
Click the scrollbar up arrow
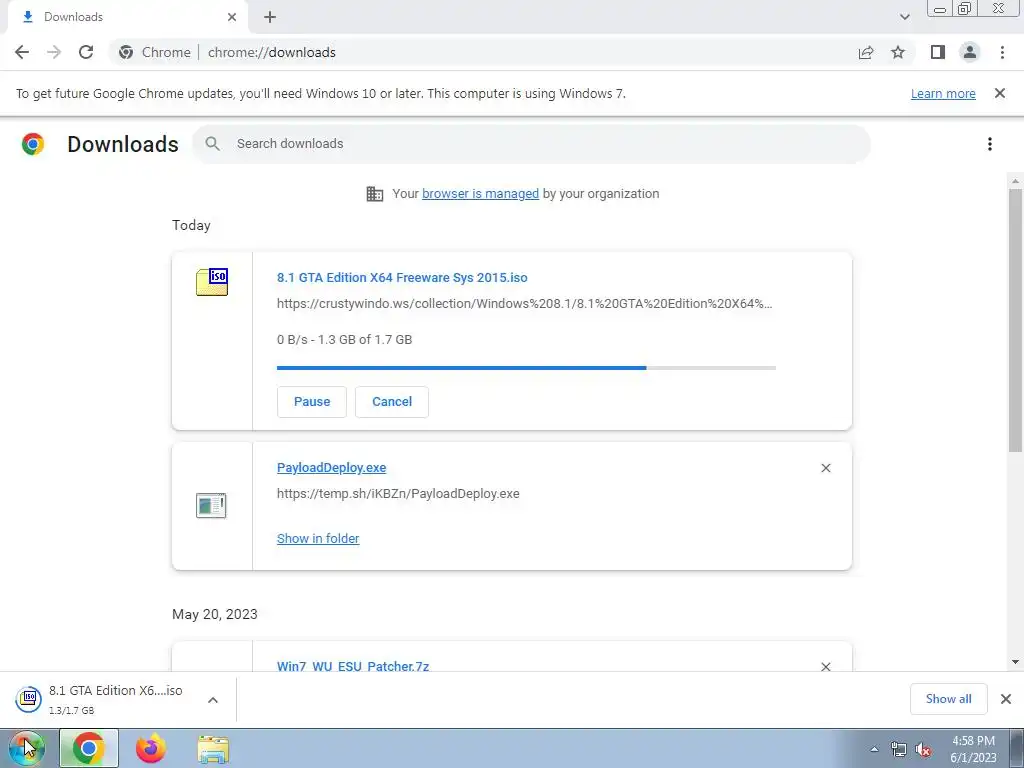coord(1015,182)
